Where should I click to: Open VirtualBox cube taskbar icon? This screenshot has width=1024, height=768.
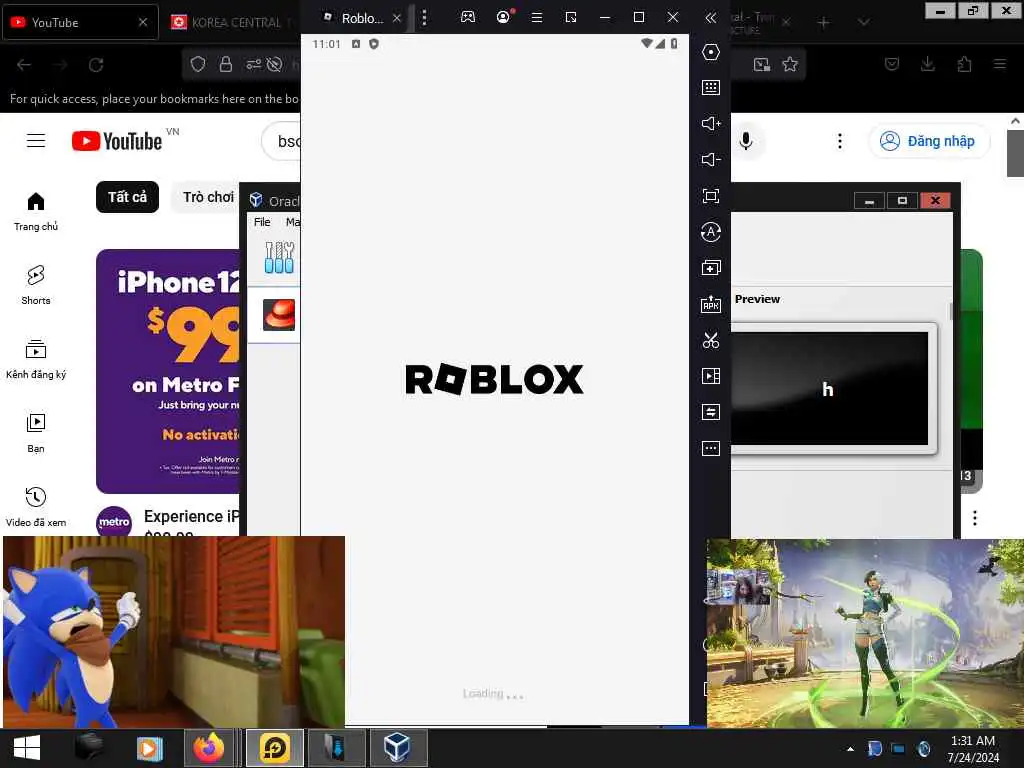tap(398, 748)
